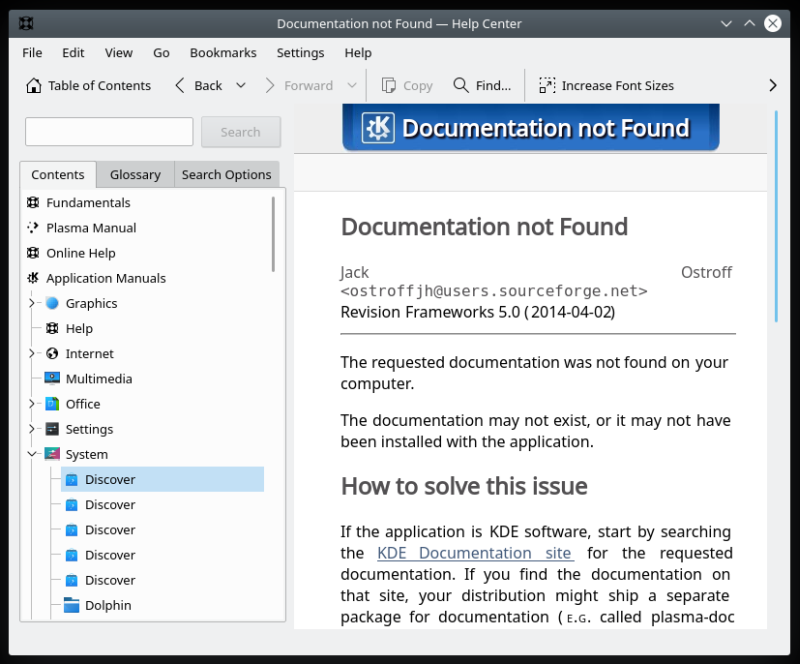Click the Online Help globe icon
The width and height of the screenshot is (800, 664).
(33, 253)
